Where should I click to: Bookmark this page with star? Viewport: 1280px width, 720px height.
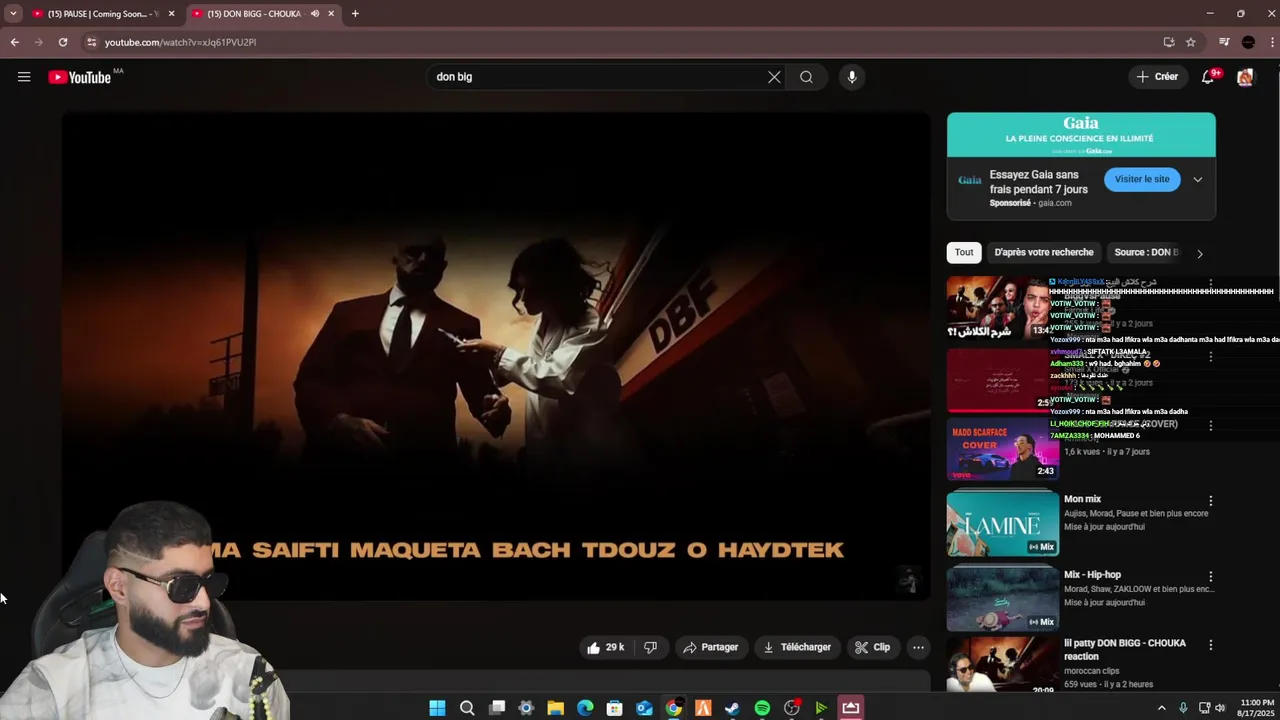coord(1190,42)
